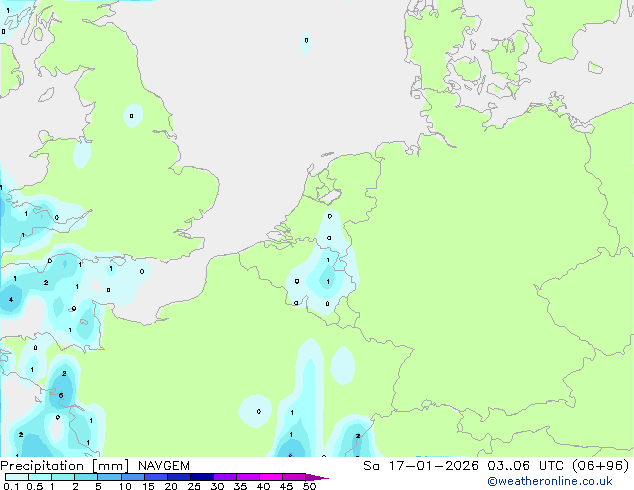The width and height of the screenshot is (634, 490).
Task: Click the date label Sa 17-01-2026
Action: tap(421, 466)
